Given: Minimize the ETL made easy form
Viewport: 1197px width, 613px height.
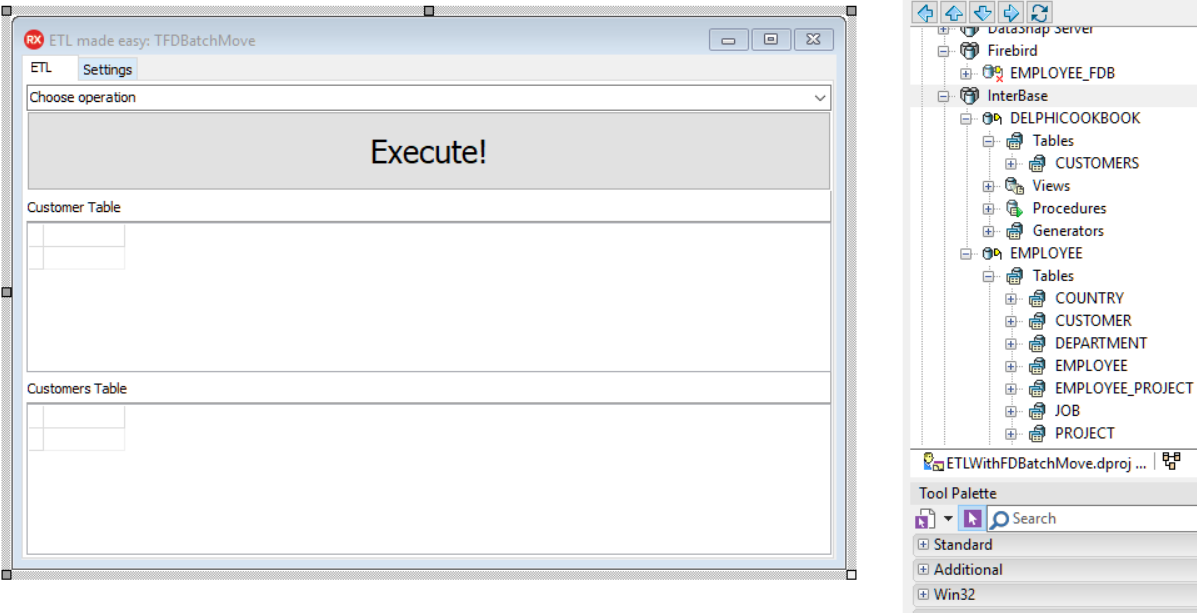Looking at the screenshot, I should 728,40.
